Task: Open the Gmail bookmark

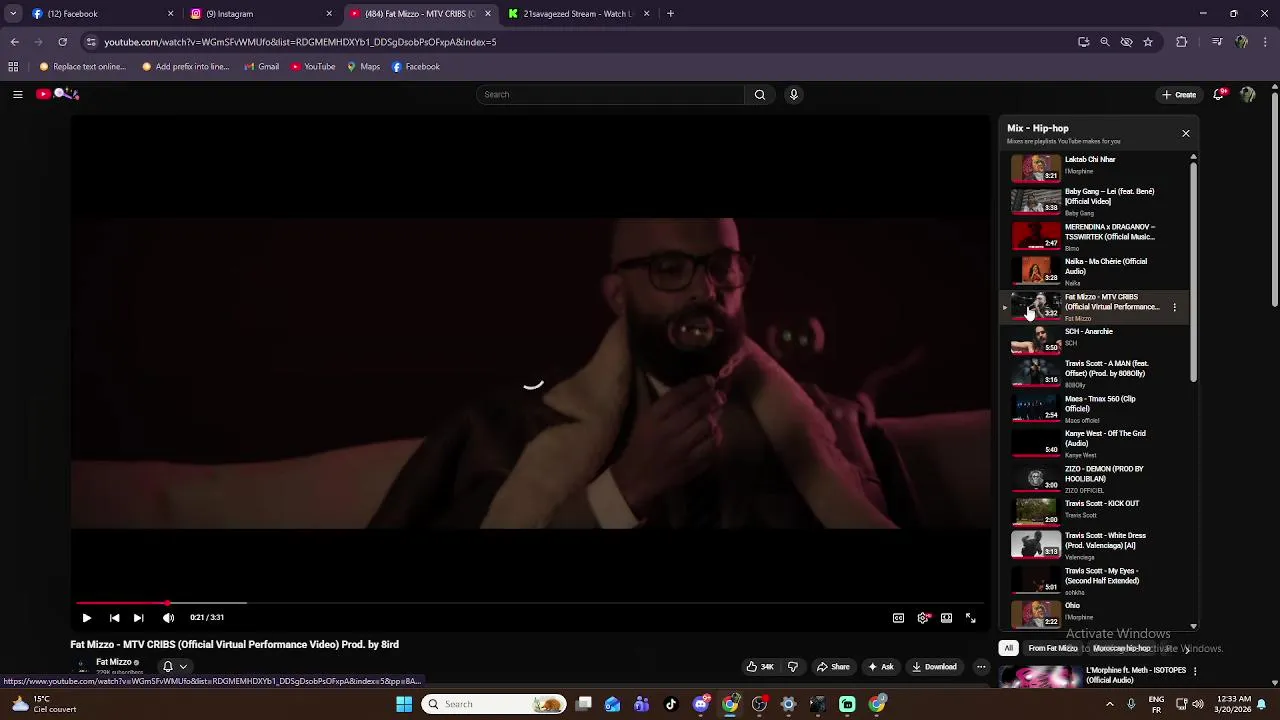Action: coord(261,67)
